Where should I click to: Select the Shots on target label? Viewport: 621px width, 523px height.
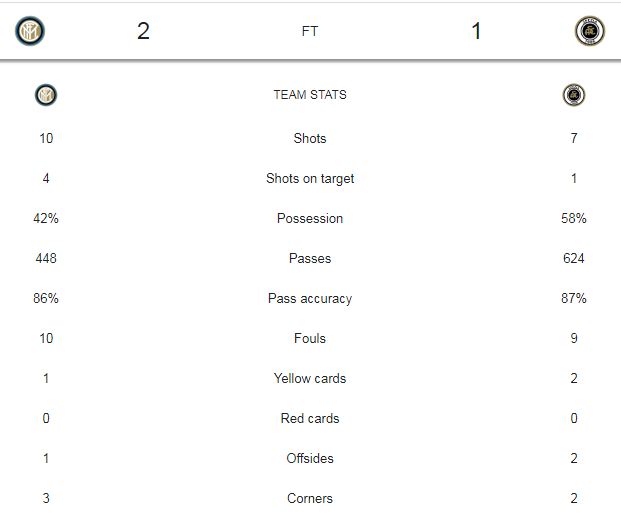point(310,179)
